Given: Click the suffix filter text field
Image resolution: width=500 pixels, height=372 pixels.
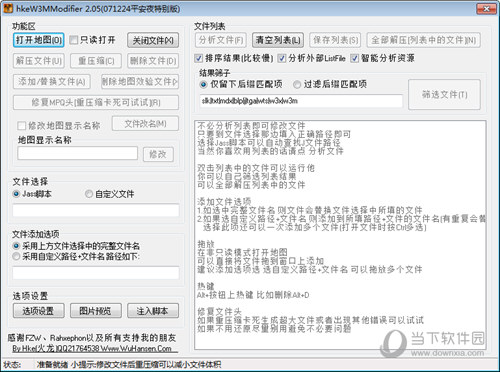Looking at the screenshot, I should pyautogui.click(x=301, y=101).
